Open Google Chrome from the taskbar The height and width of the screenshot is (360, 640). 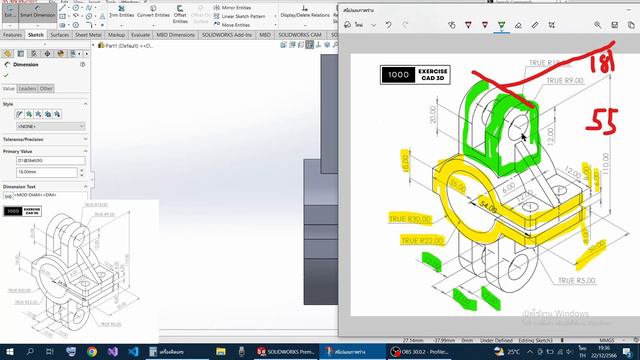(x=92, y=351)
